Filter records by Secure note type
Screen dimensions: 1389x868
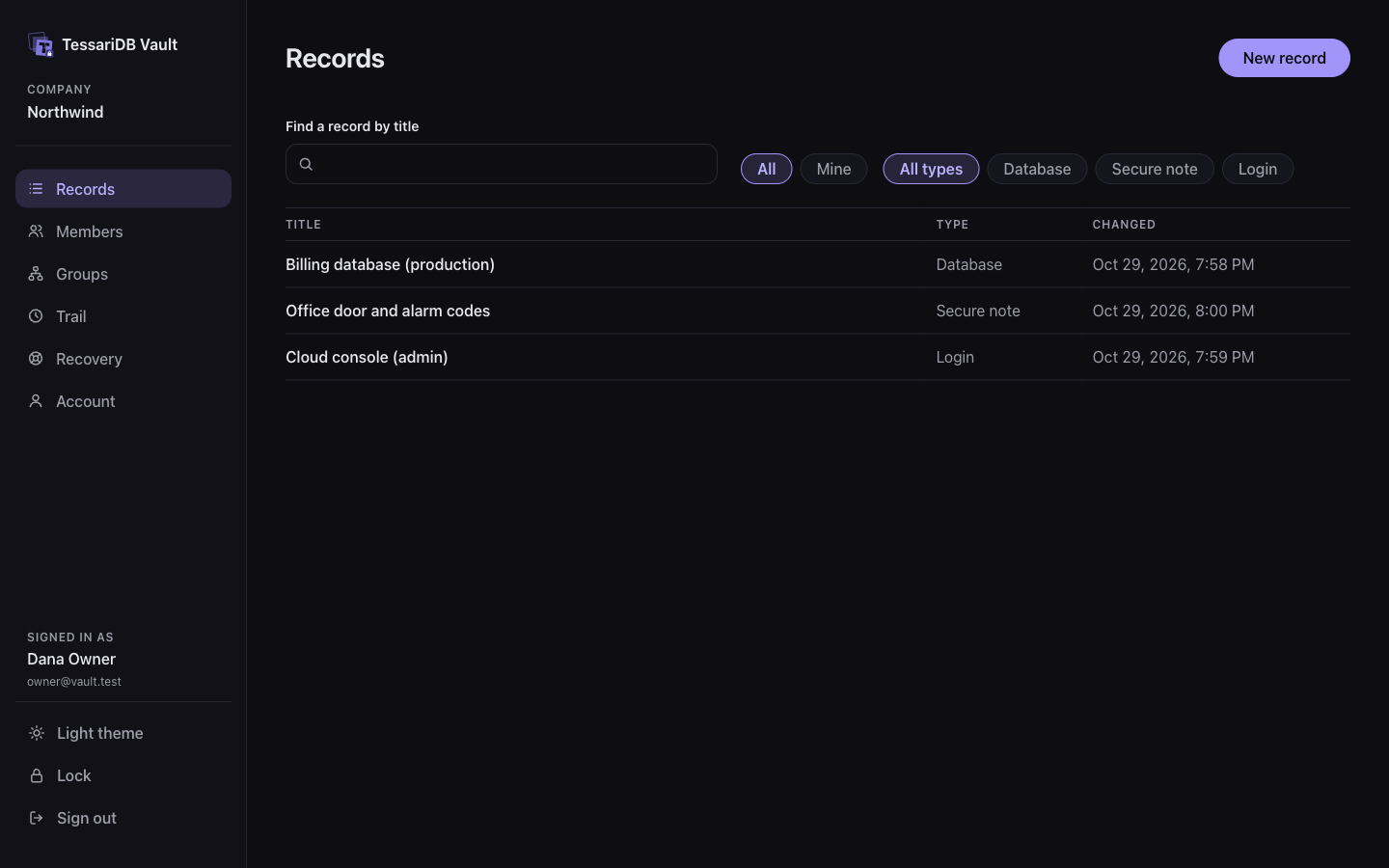pos(1155,169)
